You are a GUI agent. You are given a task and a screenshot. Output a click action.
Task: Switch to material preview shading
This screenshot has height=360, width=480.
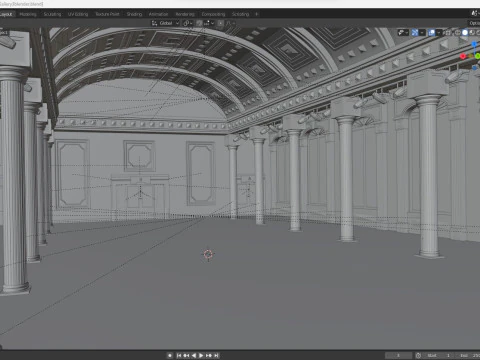(472, 33)
